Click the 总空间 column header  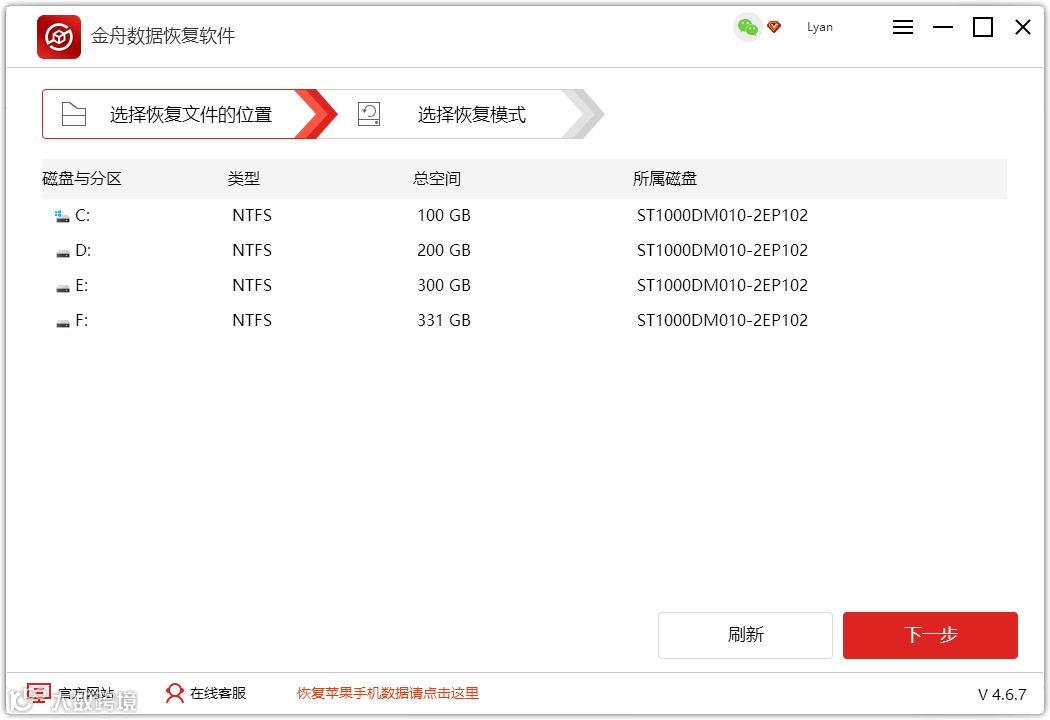(437, 179)
